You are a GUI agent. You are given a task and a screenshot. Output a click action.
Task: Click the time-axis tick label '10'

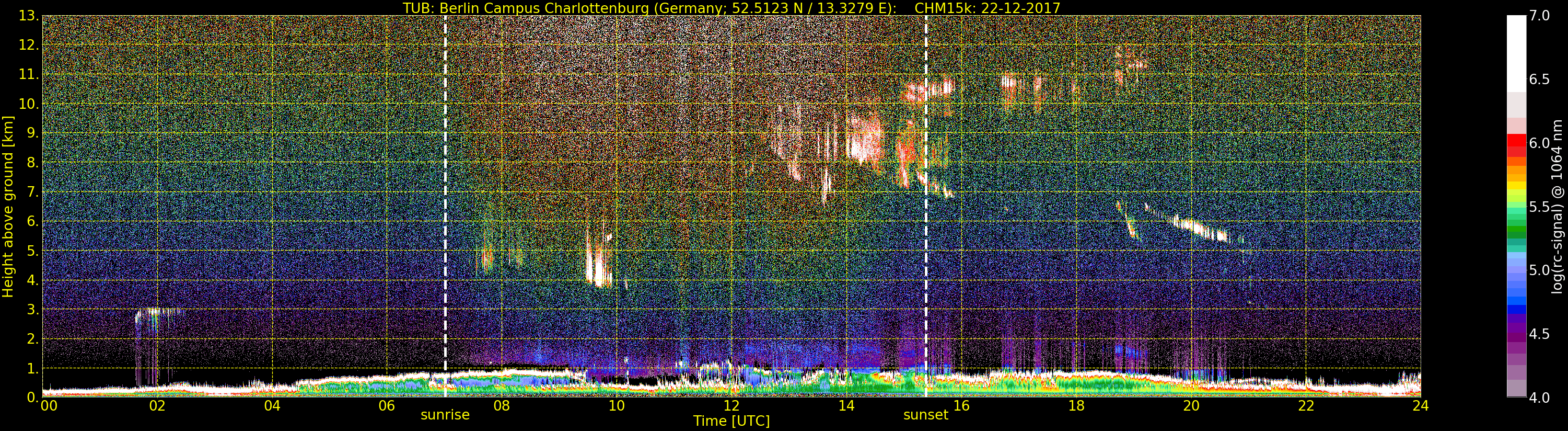coord(617,405)
